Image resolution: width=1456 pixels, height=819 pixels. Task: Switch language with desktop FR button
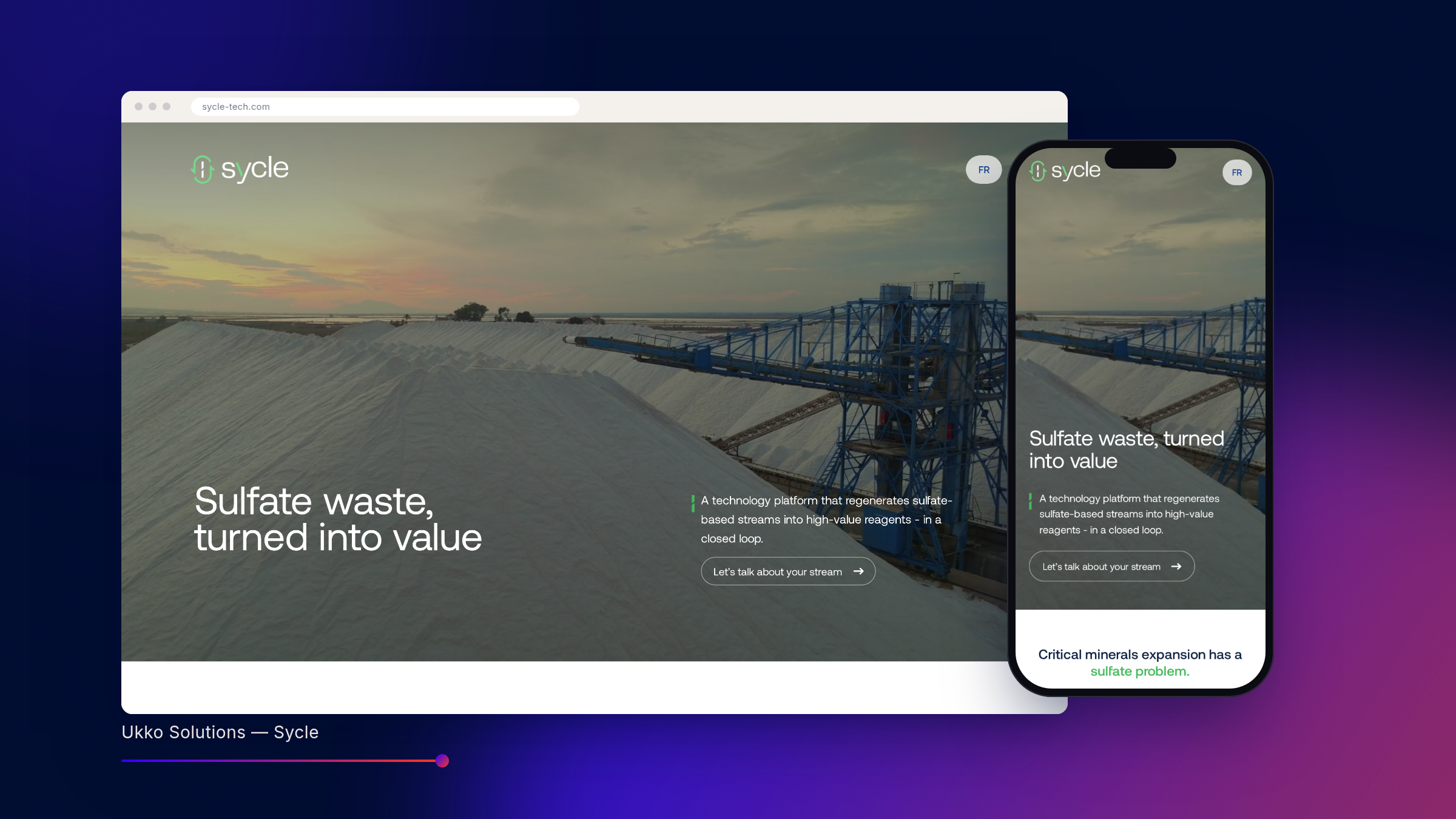click(983, 170)
